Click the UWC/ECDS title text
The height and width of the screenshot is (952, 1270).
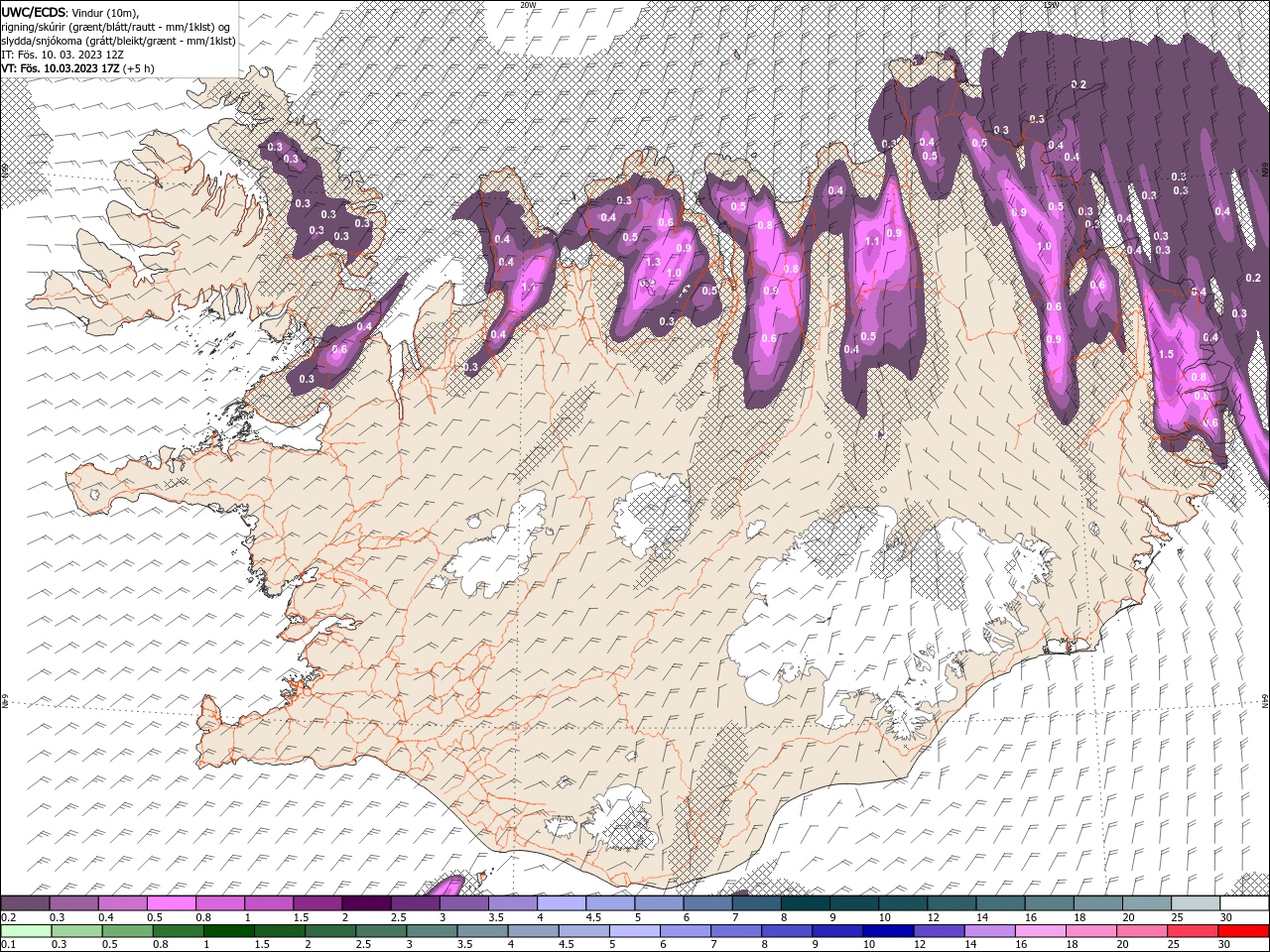pos(34,11)
